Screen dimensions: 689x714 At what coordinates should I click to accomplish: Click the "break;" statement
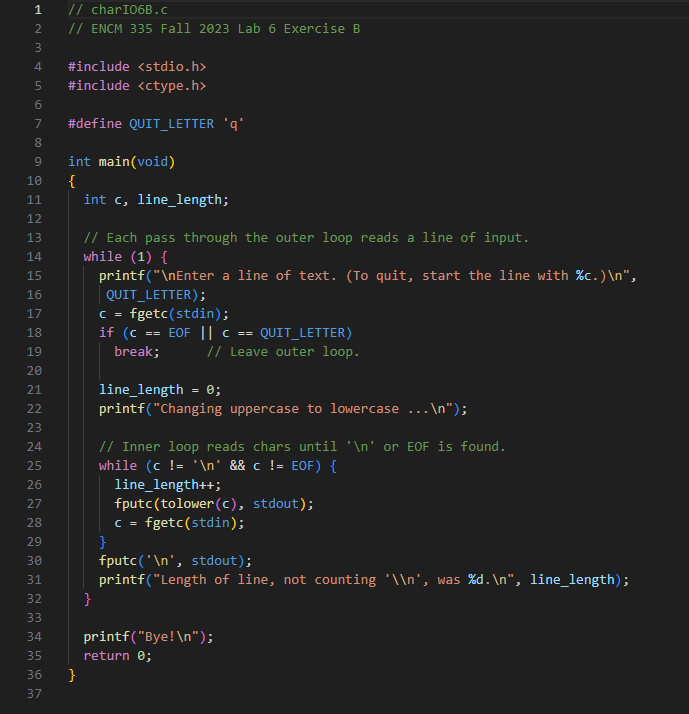137,352
